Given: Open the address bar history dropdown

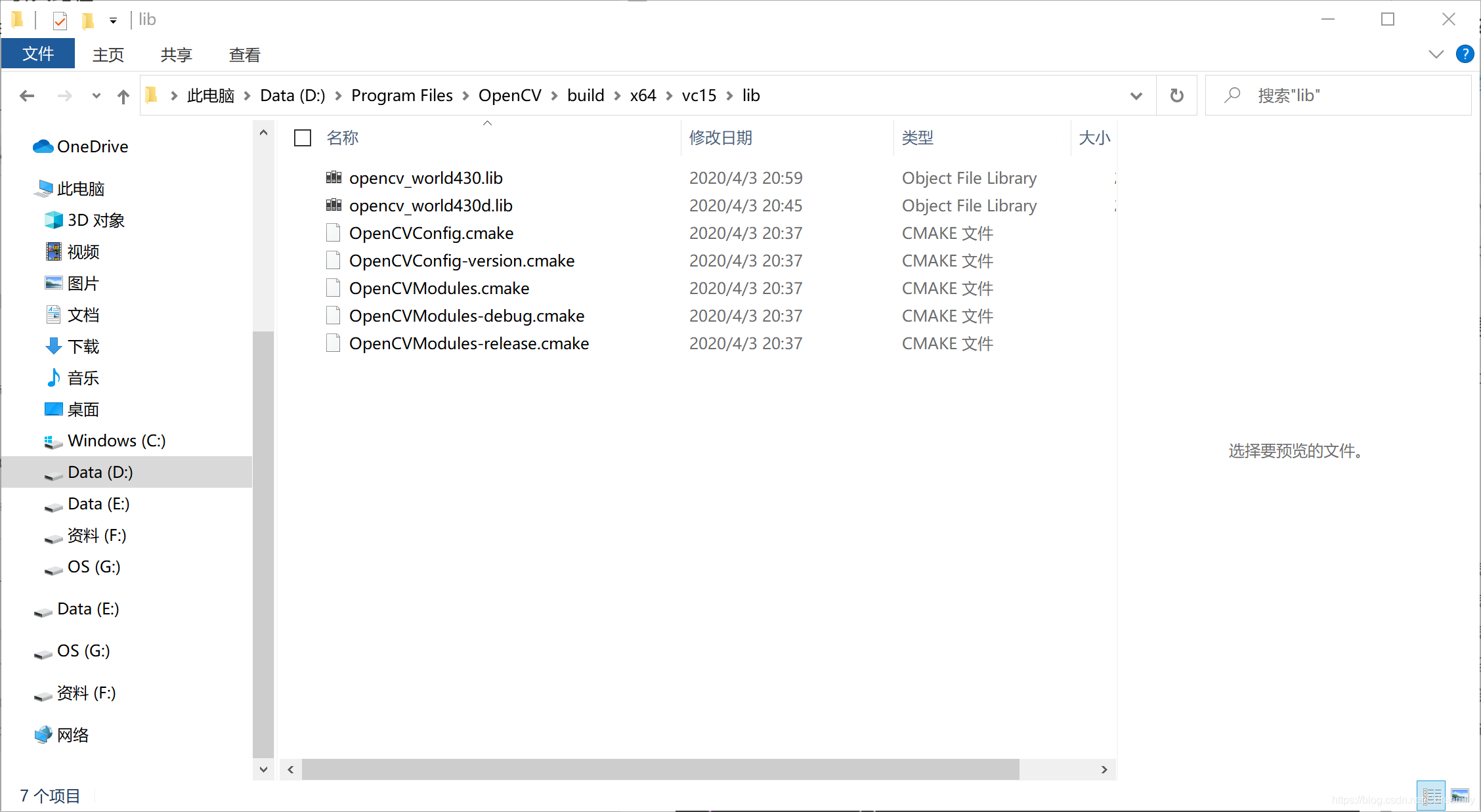Looking at the screenshot, I should [1136, 96].
